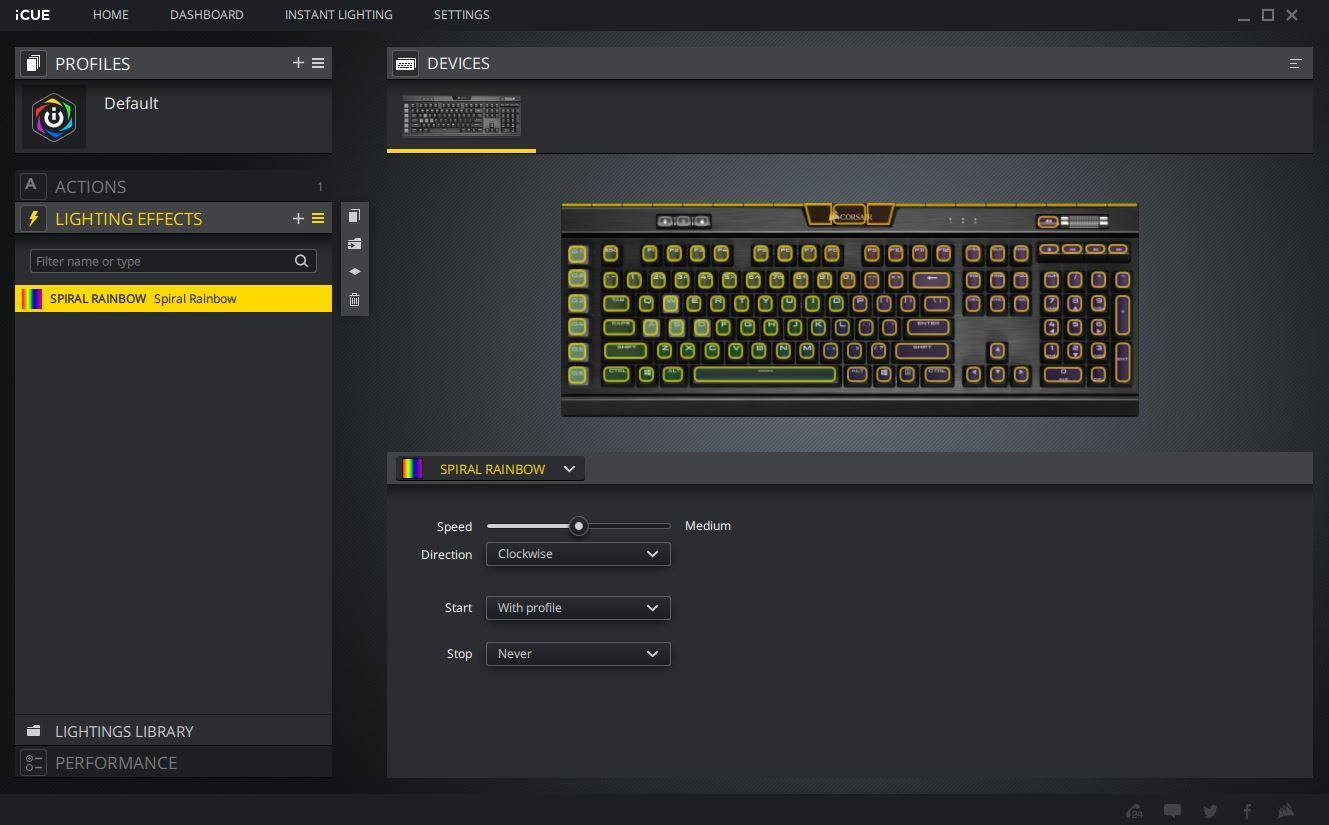This screenshot has height=825, width=1329.
Task: Expand the Lightings Library section
Action: 124,731
